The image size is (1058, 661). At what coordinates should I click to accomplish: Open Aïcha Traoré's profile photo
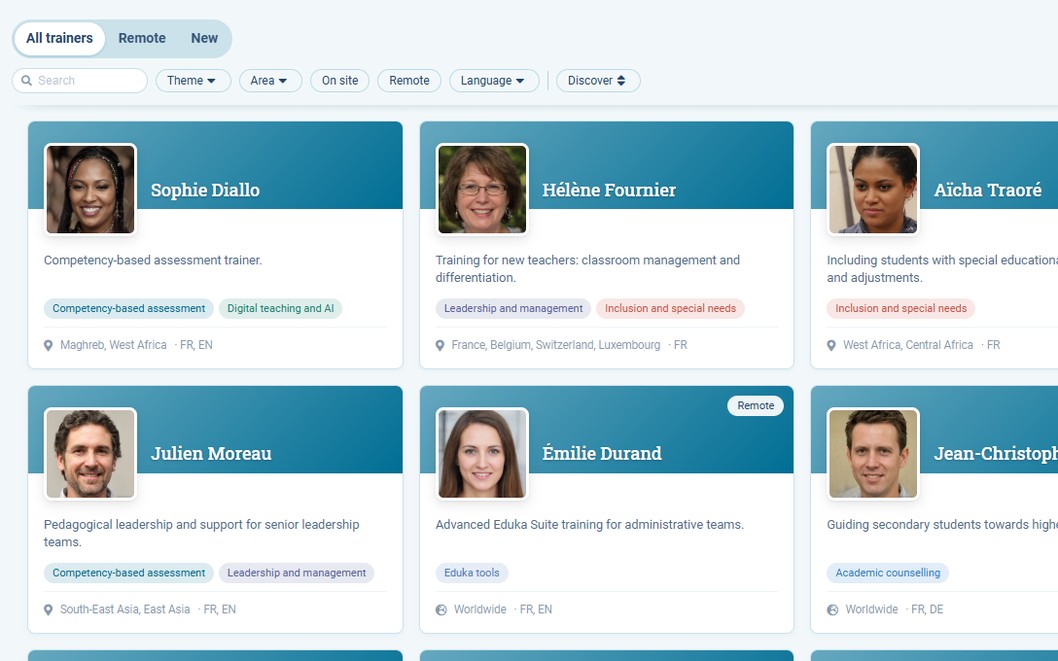[873, 190]
